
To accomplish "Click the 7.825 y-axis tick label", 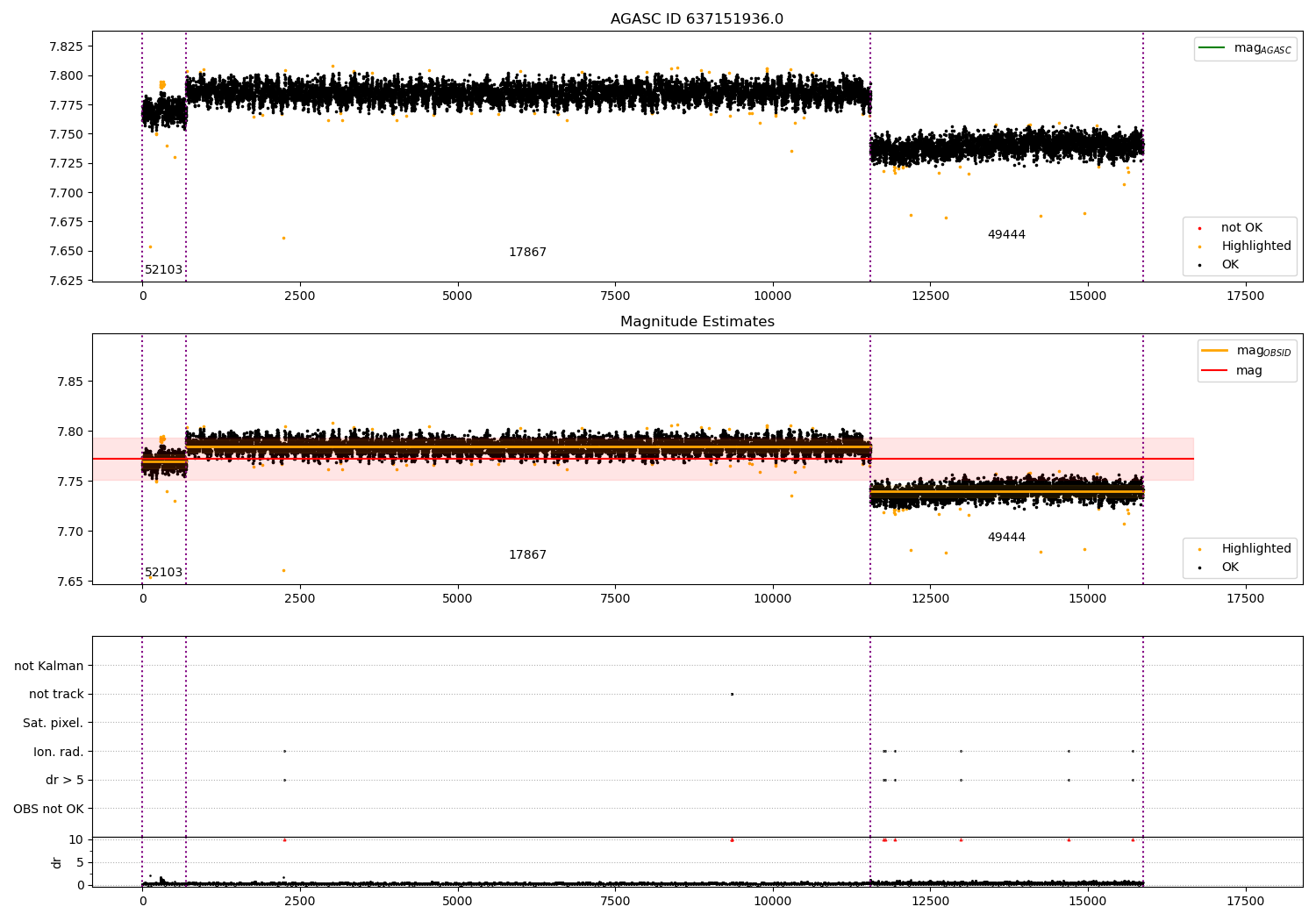I will tap(66, 46).
